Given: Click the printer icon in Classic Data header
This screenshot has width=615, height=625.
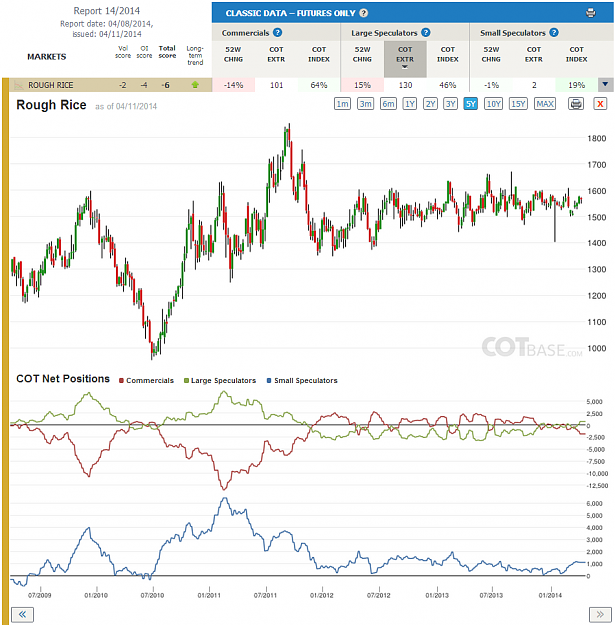Looking at the screenshot, I should tap(590, 13).
